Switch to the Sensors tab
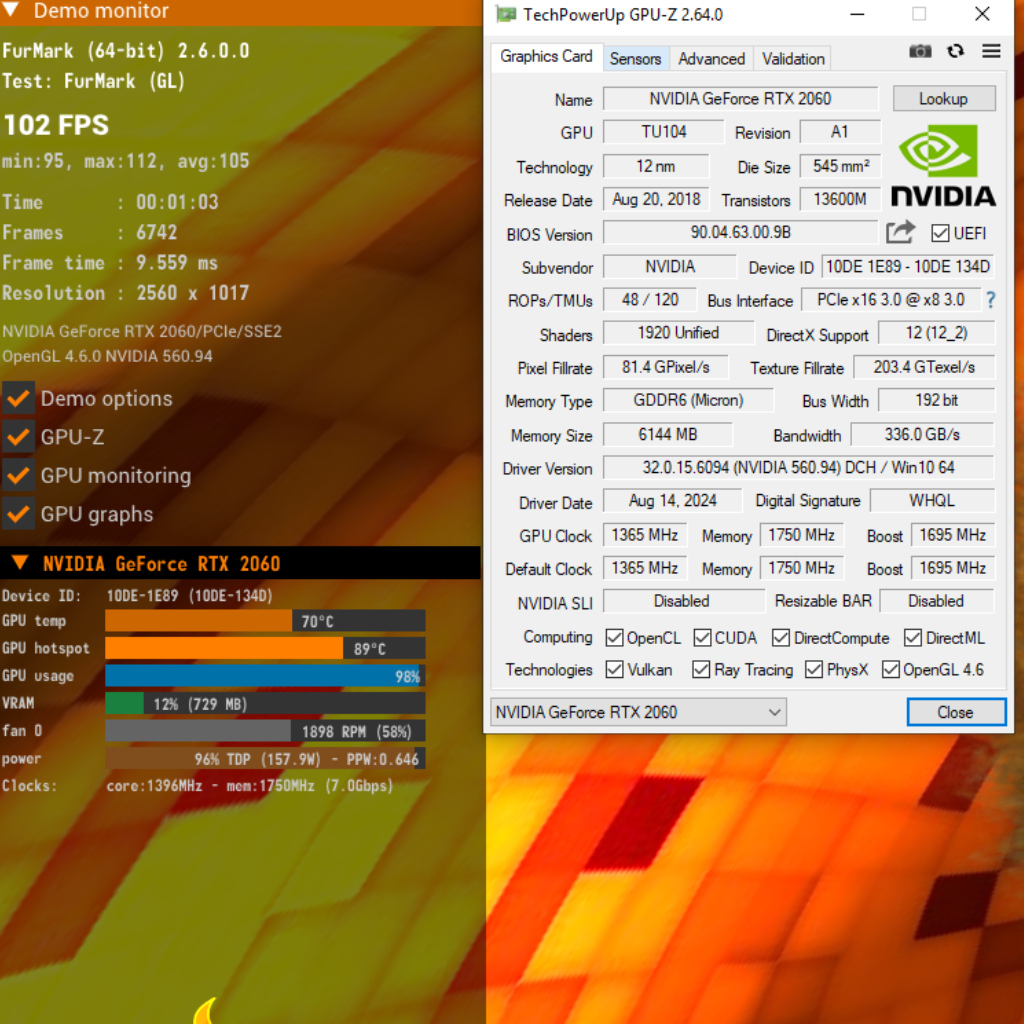The height and width of the screenshot is (1024, 1024). point(635,59)
